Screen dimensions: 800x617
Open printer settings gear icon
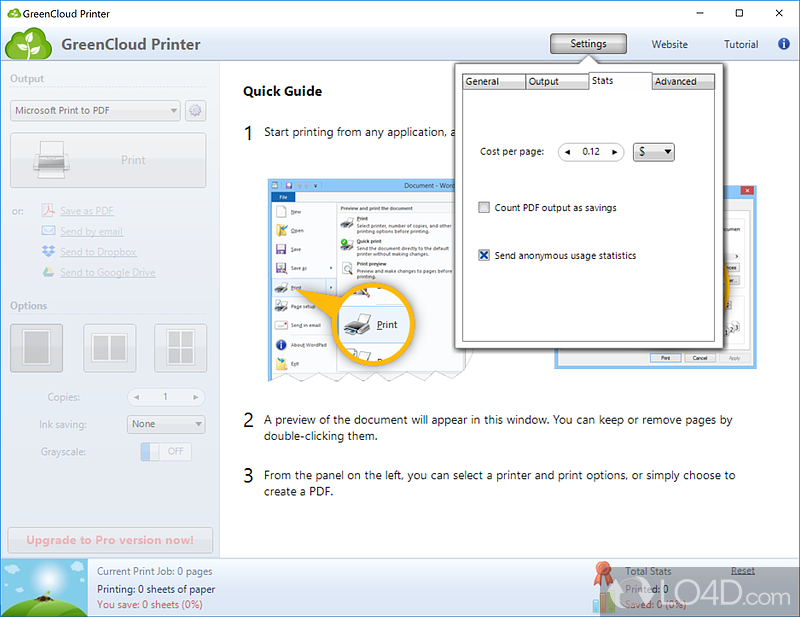pos(195,110)
